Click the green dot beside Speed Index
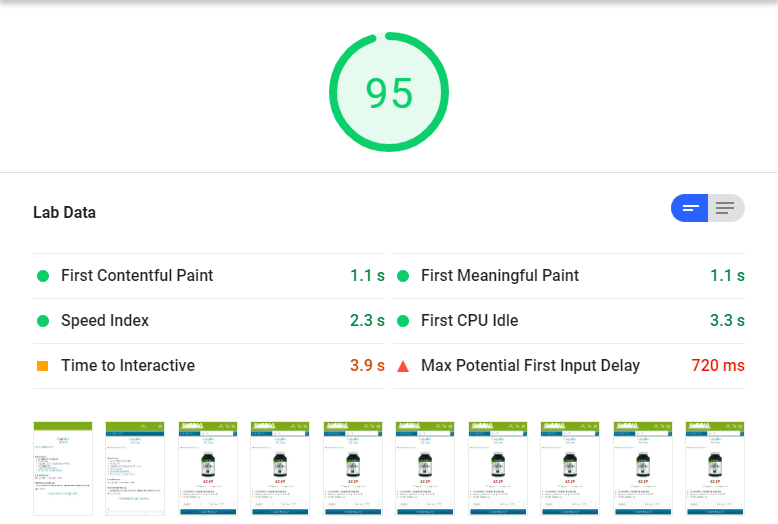The width and height of the screenshot is (778, 524). (x=43, y=321)
